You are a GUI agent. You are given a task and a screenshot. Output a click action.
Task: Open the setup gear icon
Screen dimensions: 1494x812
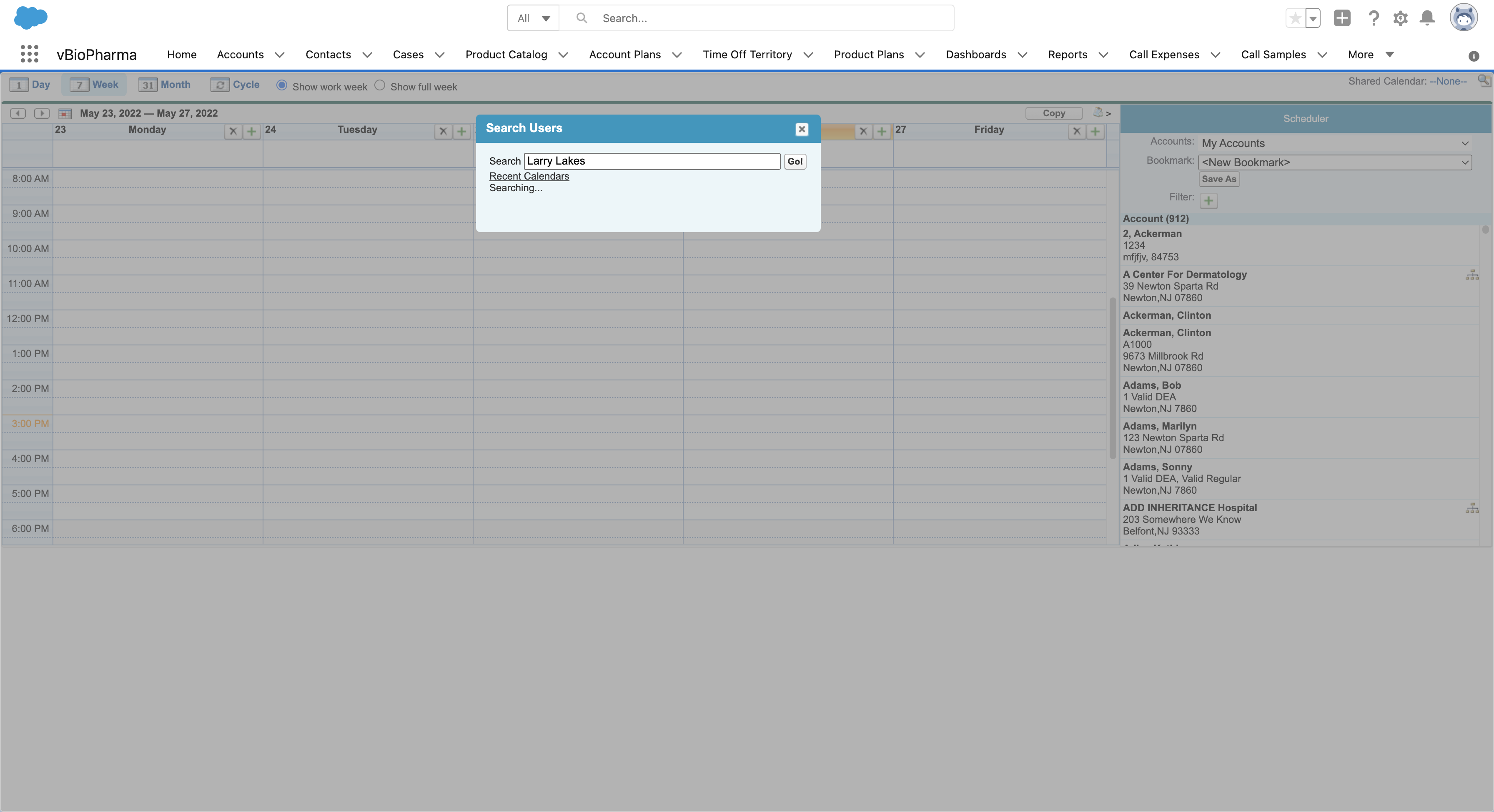click(1400, 18)
